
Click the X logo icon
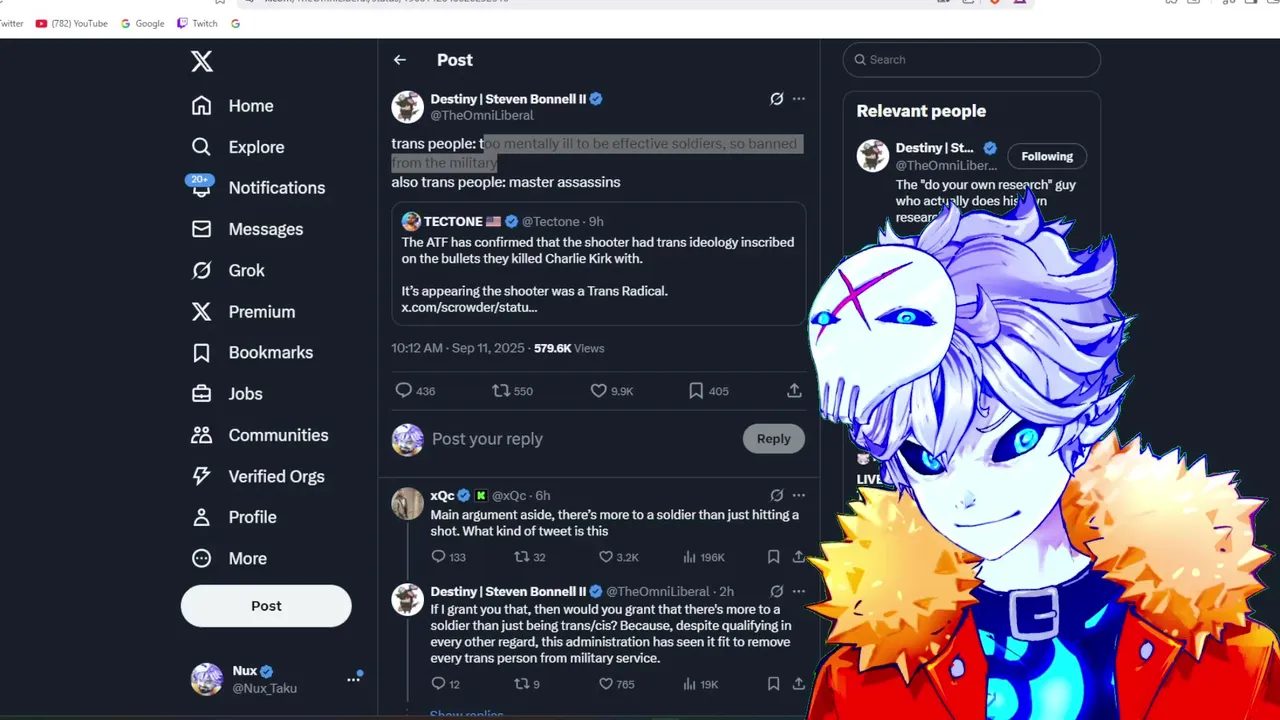click(202, 62)
